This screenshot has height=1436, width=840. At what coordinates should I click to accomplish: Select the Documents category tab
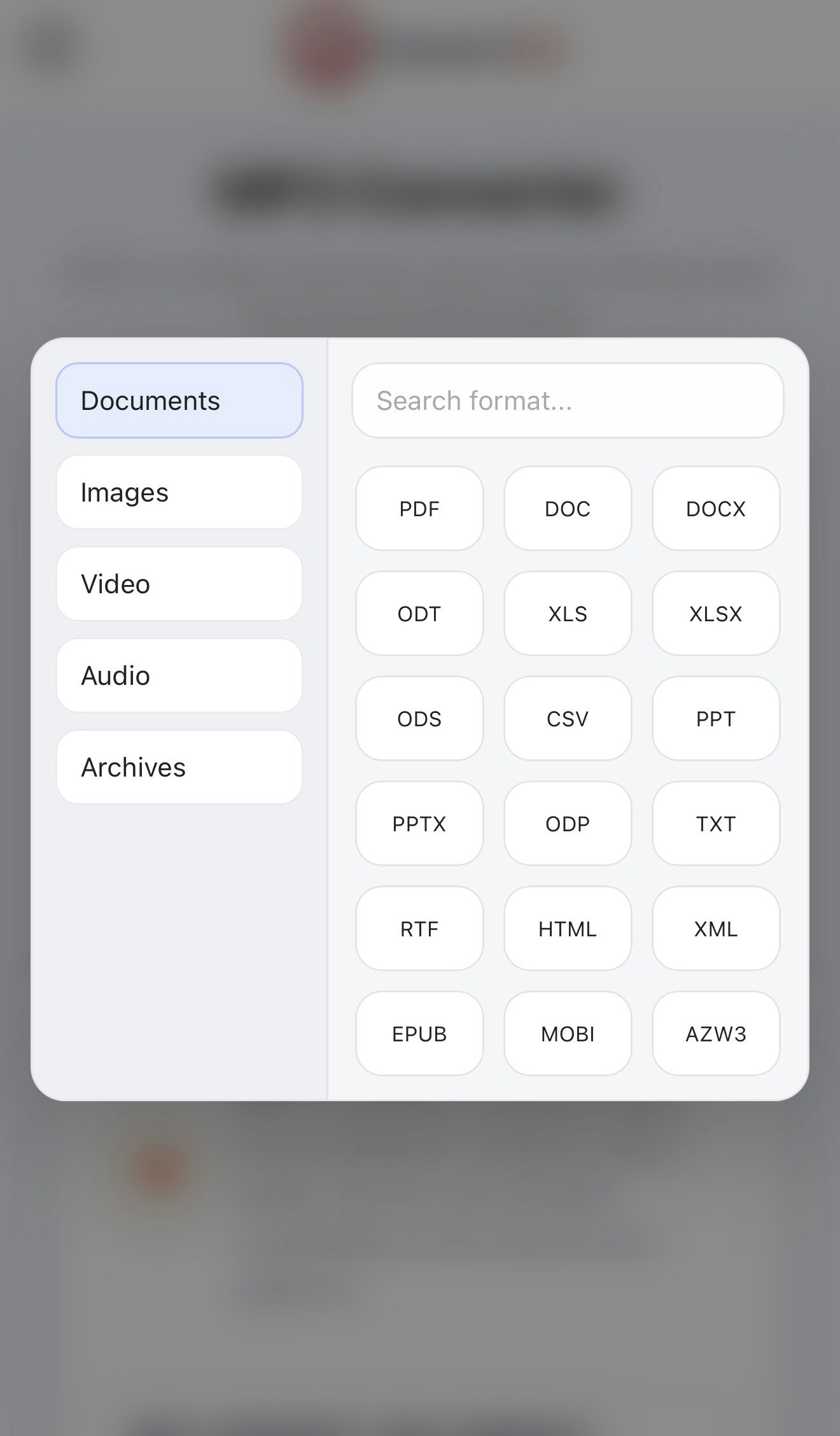pos(179,400)
